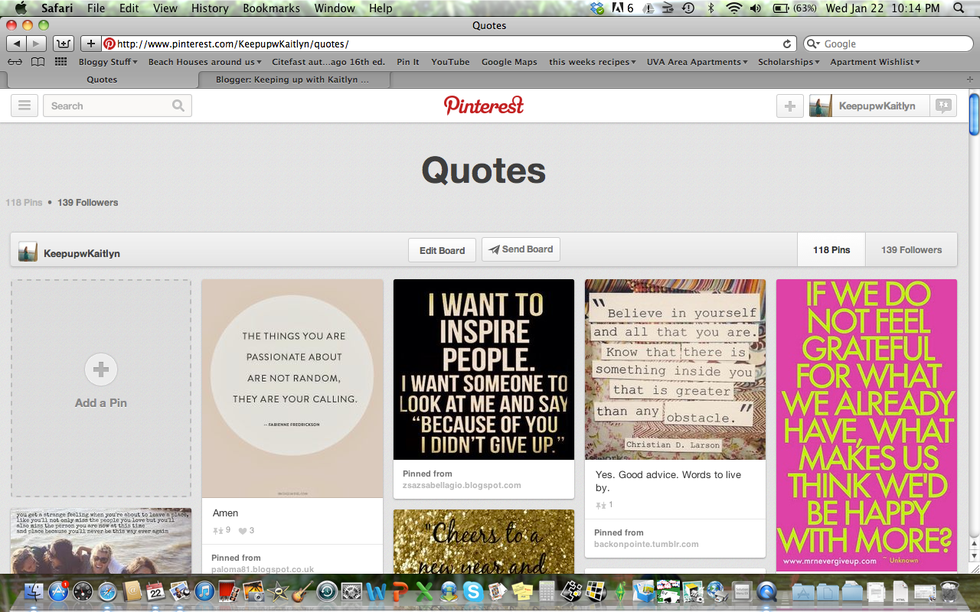This screenshot has width=980, height=612.
Task: Open the 'I Want to Inspire People' pin
Action: point(484,369)
